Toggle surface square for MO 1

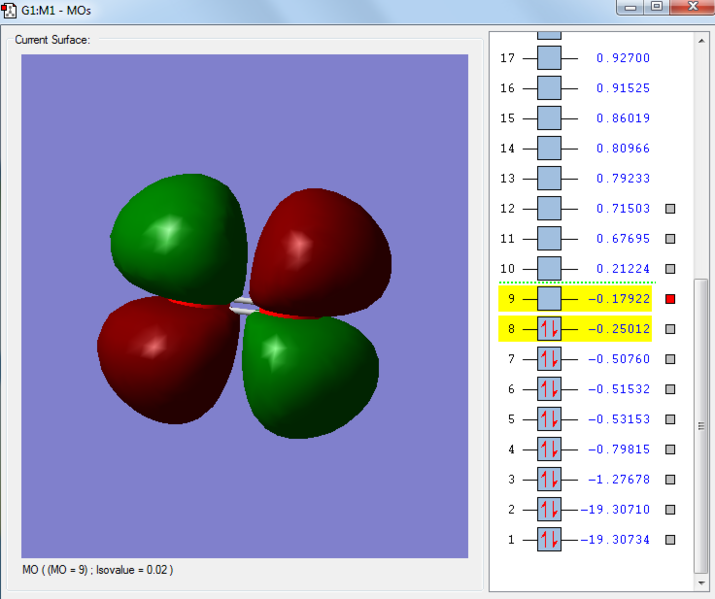(670, 540)
